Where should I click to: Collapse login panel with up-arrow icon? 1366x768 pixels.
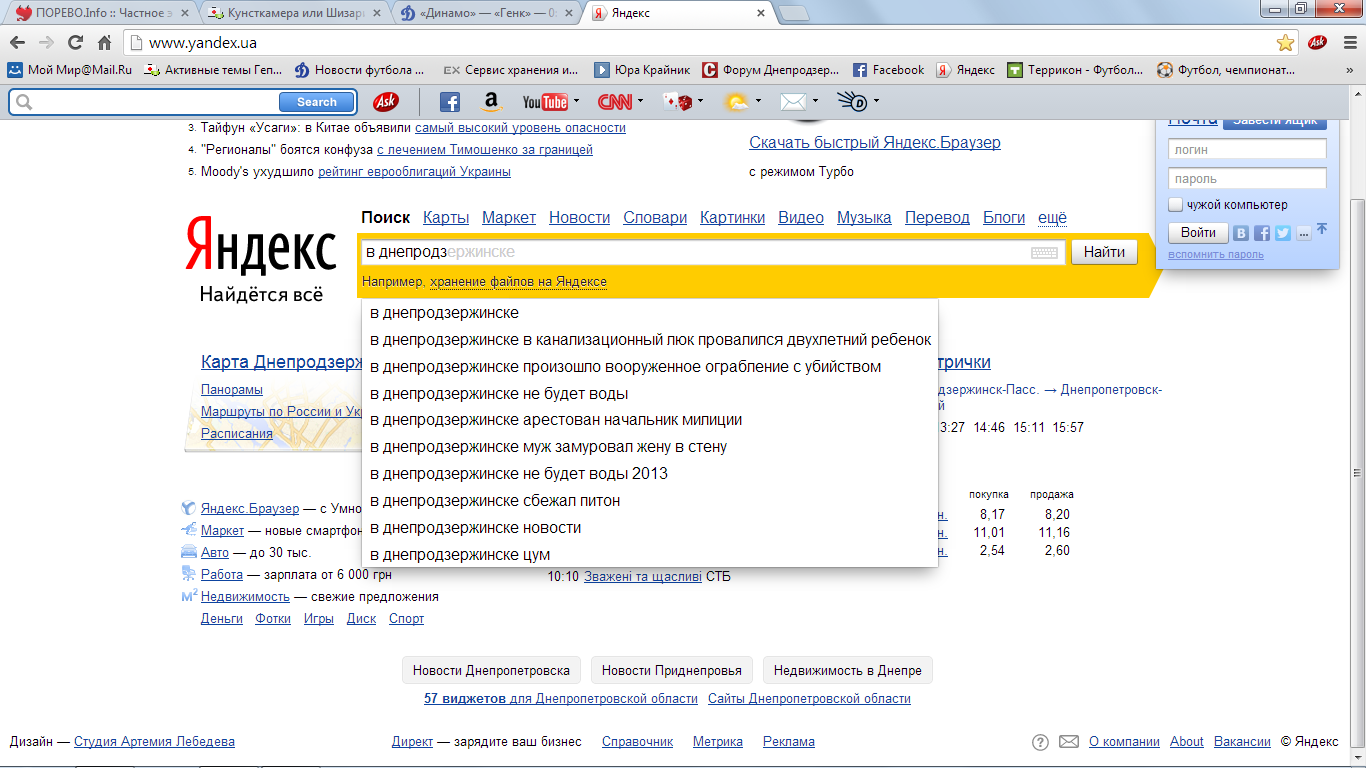click(1322, 229)
